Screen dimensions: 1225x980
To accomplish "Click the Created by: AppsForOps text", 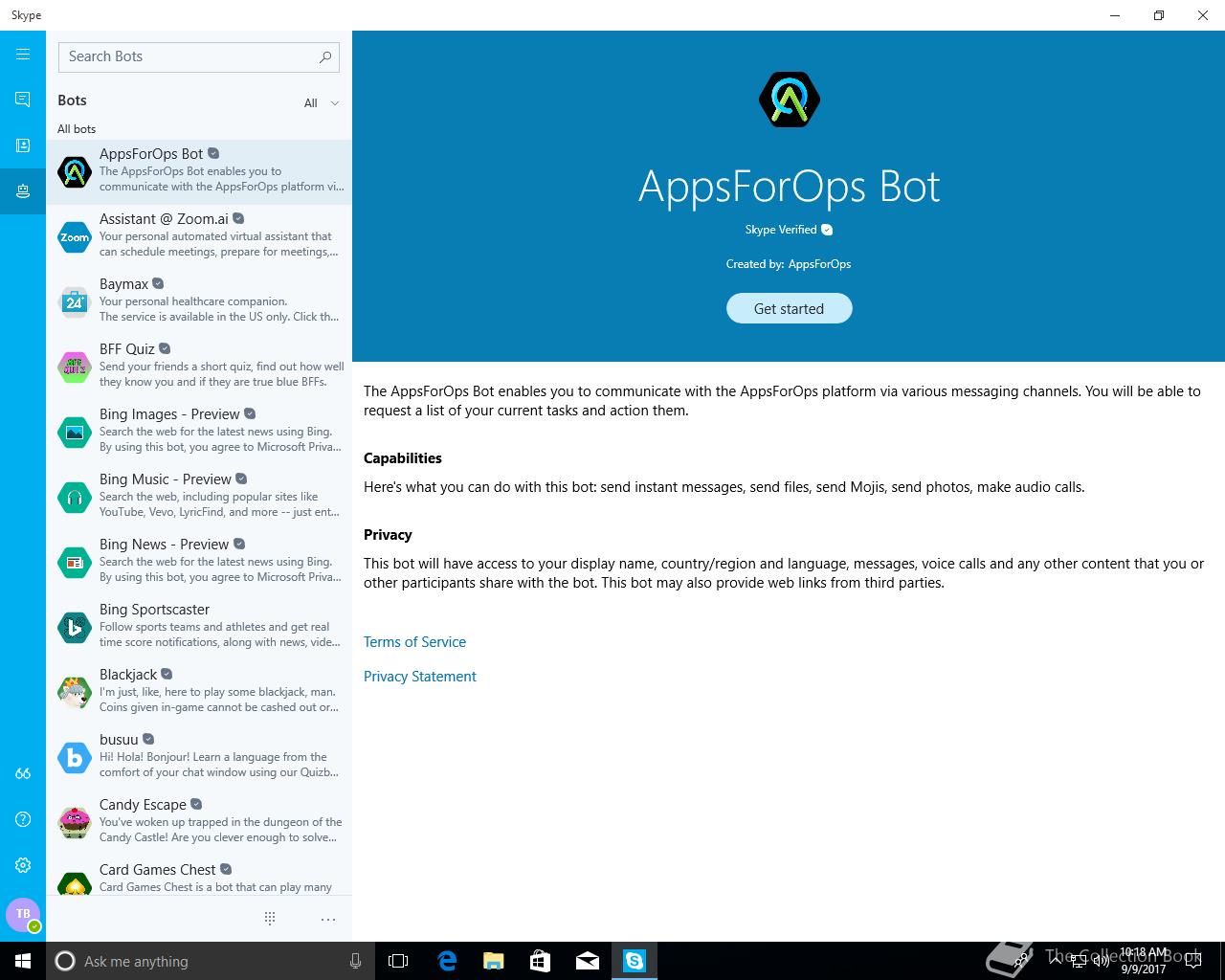I will click(x=789, y=264).
